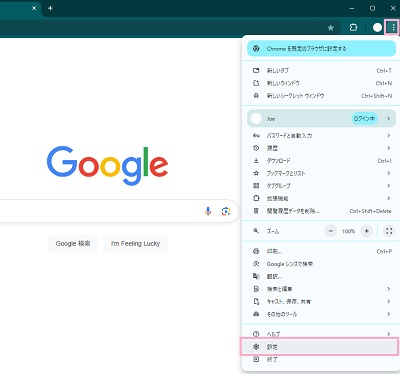Select 終了 (Exit) menu item
400x374 pixels.
click(321, 359)
